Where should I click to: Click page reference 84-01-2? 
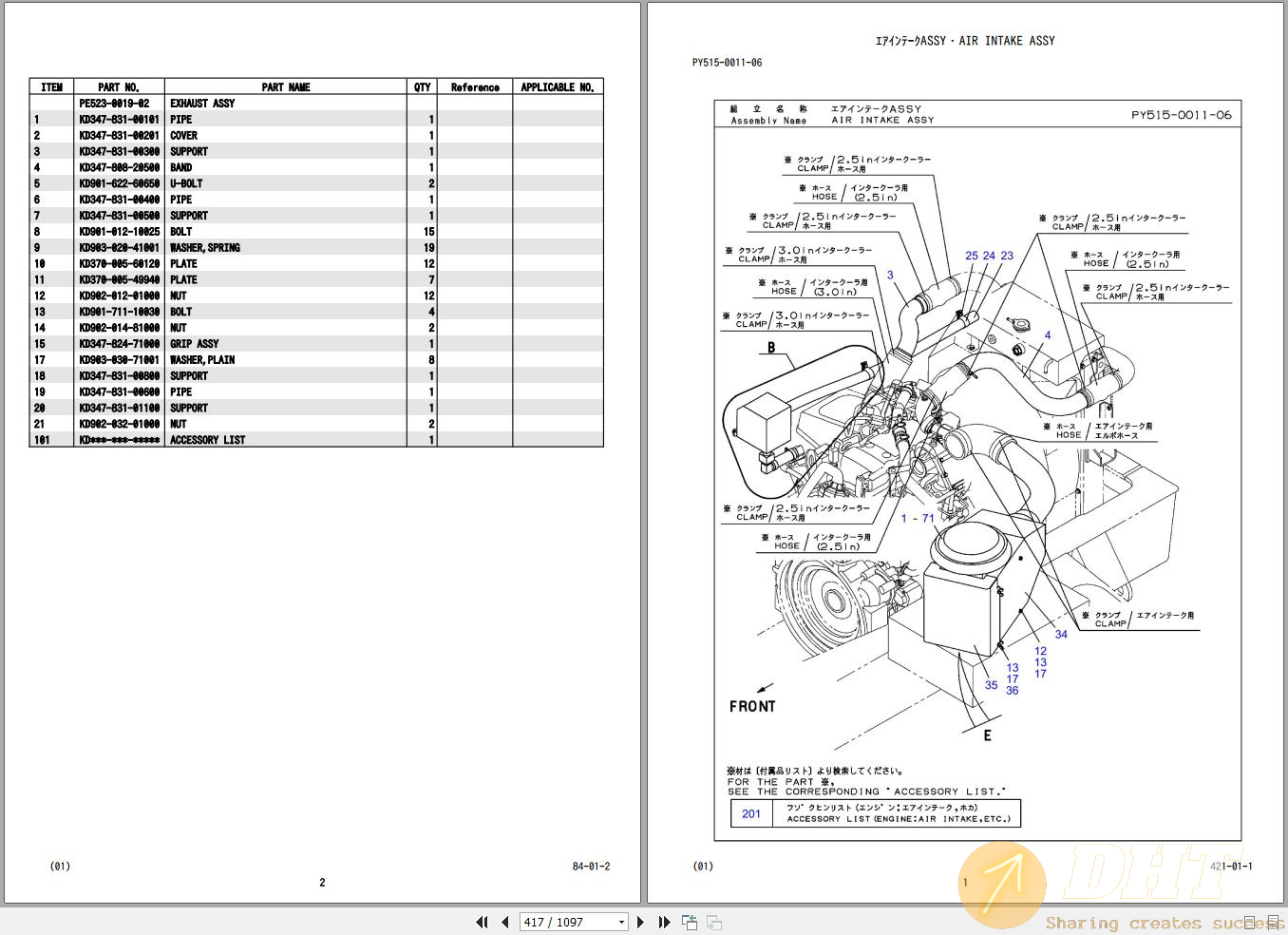(x=591, y=866)
